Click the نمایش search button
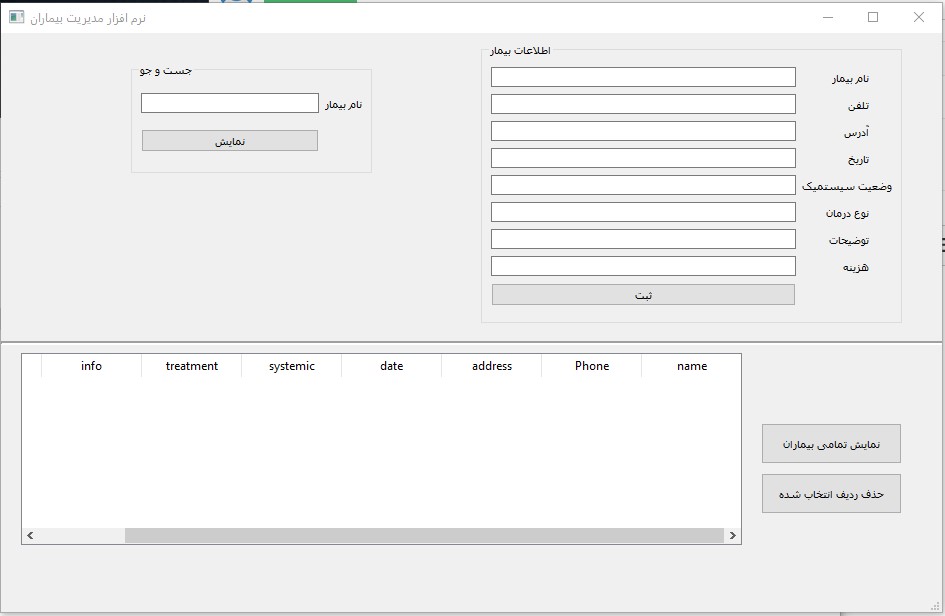 pos(230,141)
